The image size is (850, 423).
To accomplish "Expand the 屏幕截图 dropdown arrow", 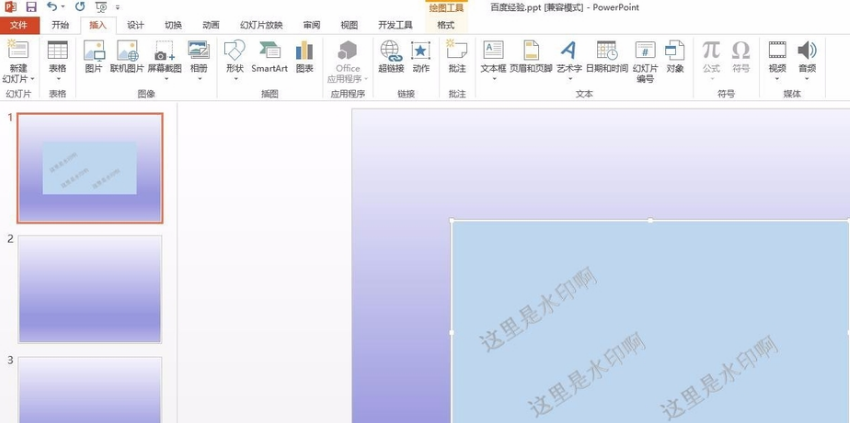I will 165,79.
